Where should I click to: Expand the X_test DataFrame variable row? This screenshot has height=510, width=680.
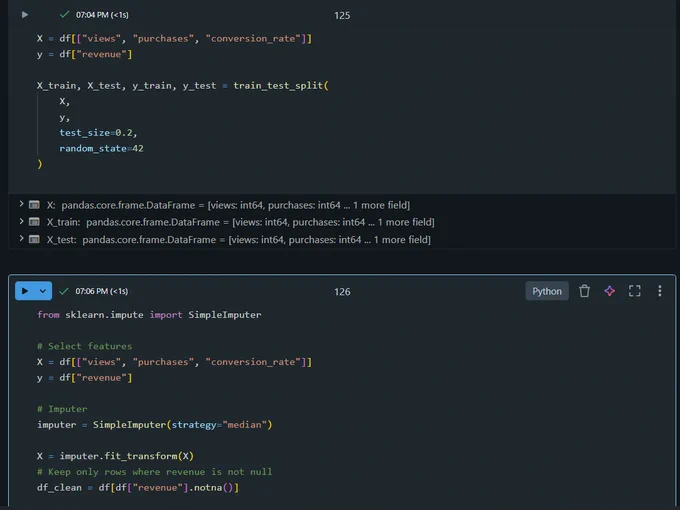click(x=21, y=239)
